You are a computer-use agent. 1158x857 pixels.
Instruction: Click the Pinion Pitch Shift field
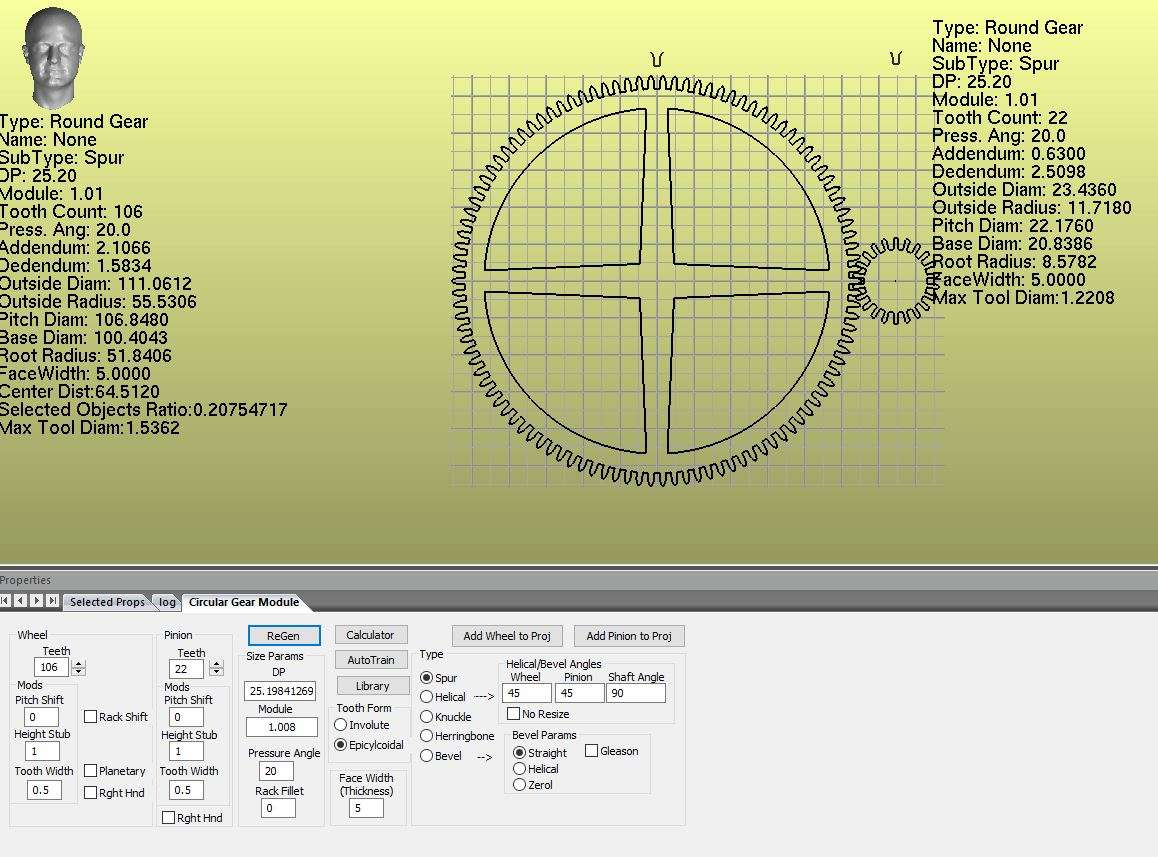tap(186, 717)
